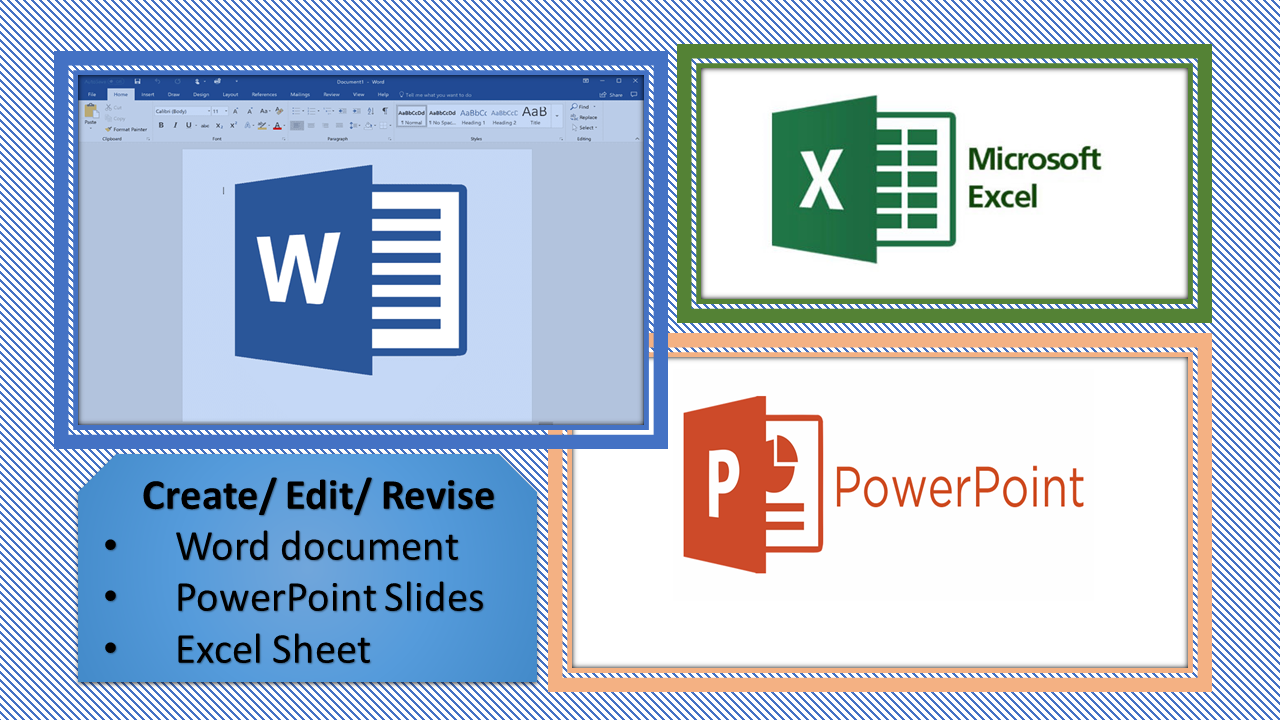Click the Paste clipboard icon
This screenshot has height=720, width=1280.
tap(91, 113)
